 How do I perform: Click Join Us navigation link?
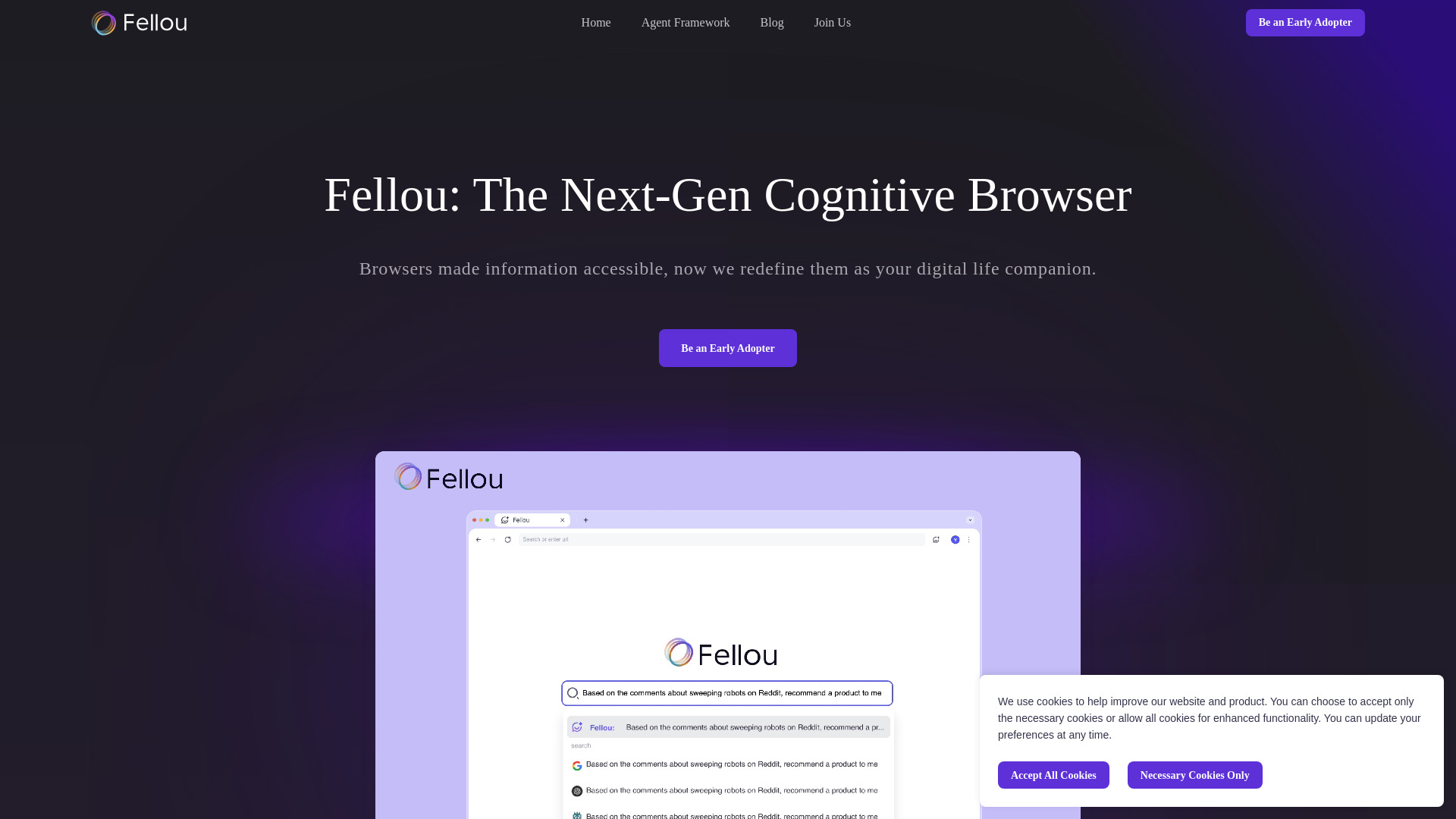click(x=832, y=23)
